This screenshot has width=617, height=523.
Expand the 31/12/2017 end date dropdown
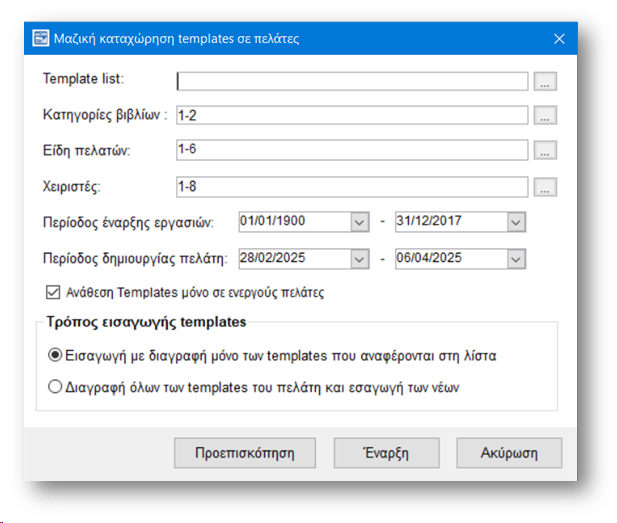coord(516,222)
